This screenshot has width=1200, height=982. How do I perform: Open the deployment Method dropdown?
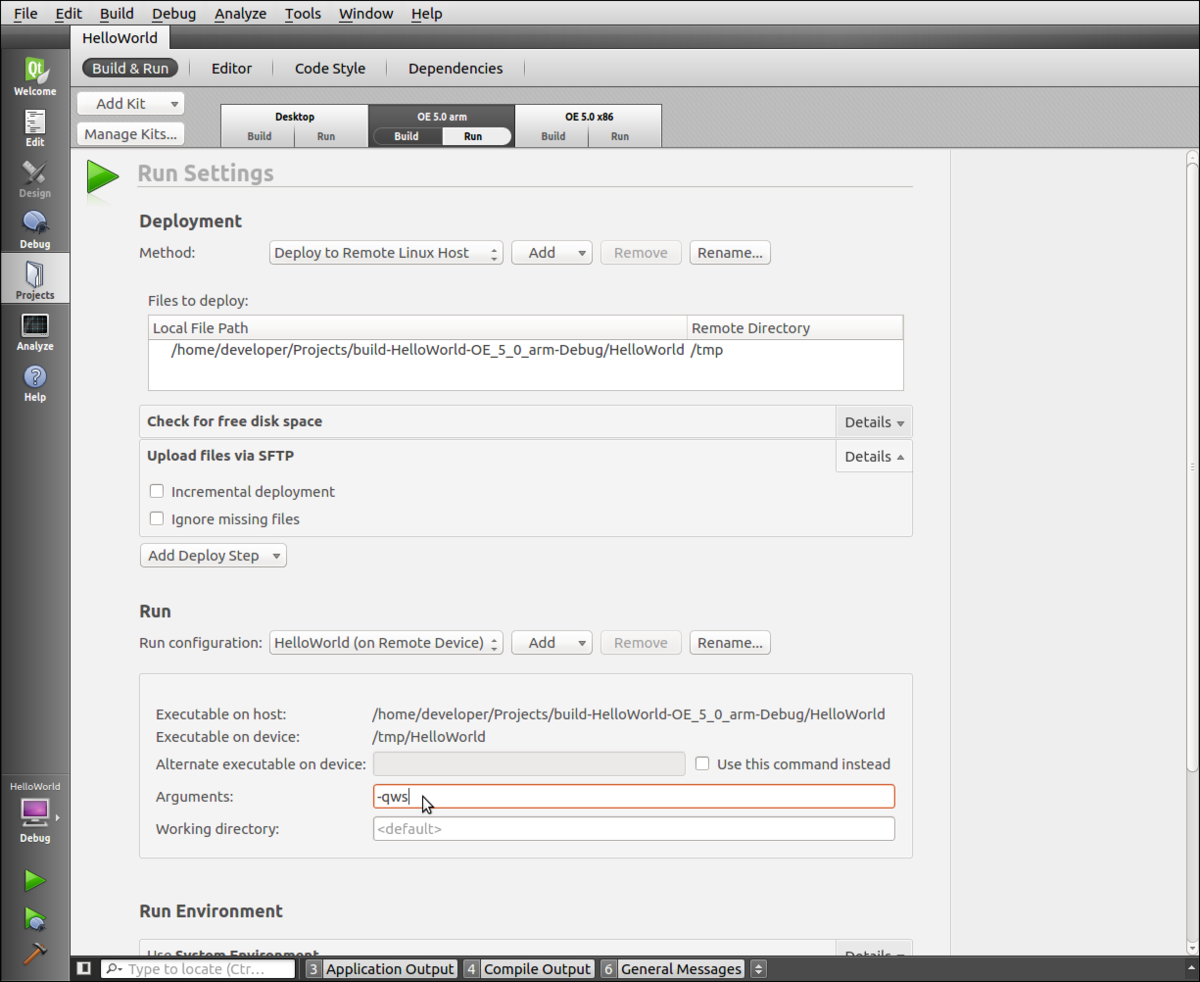click(x=385, y=252)
